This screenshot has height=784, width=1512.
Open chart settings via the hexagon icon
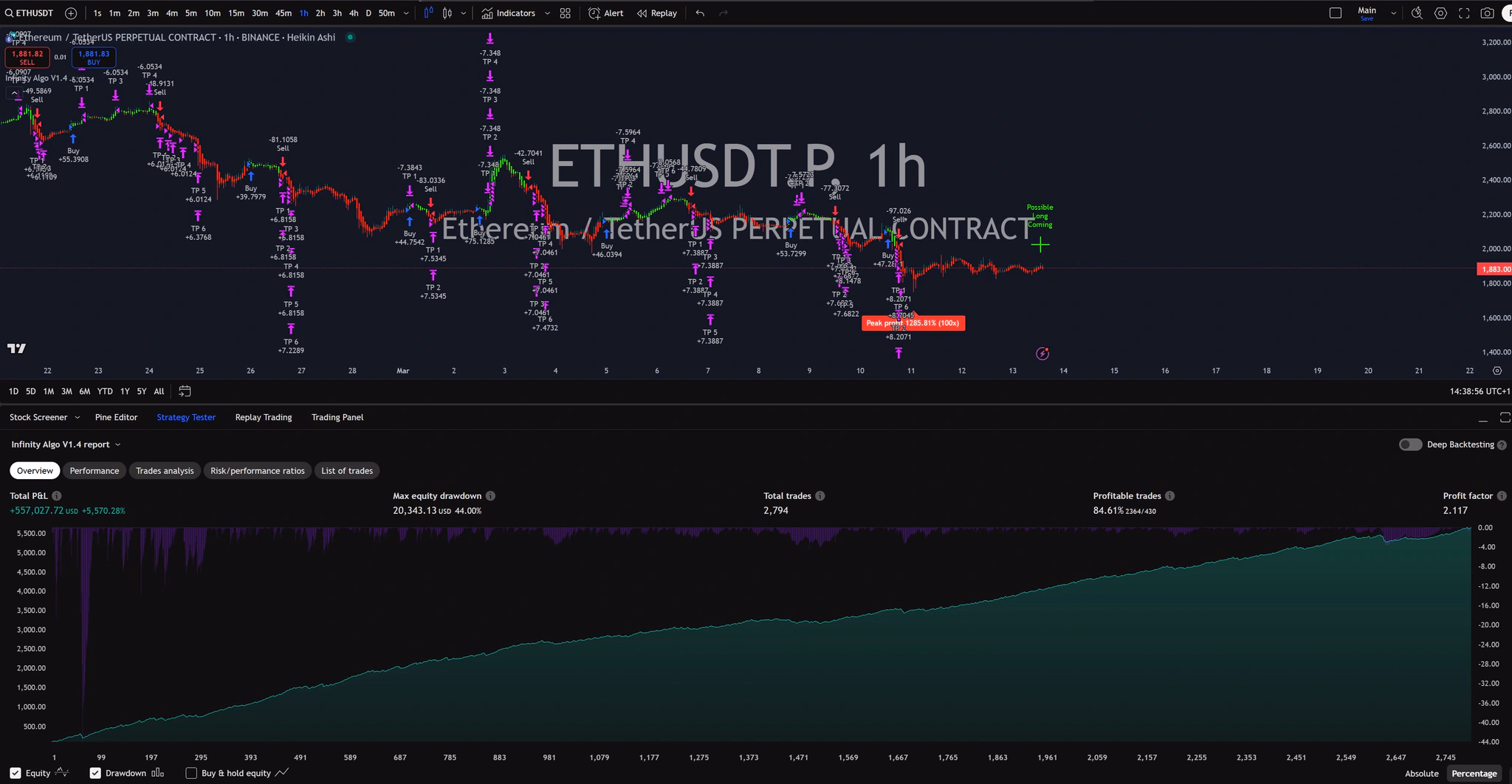(x=1440, y=13)
